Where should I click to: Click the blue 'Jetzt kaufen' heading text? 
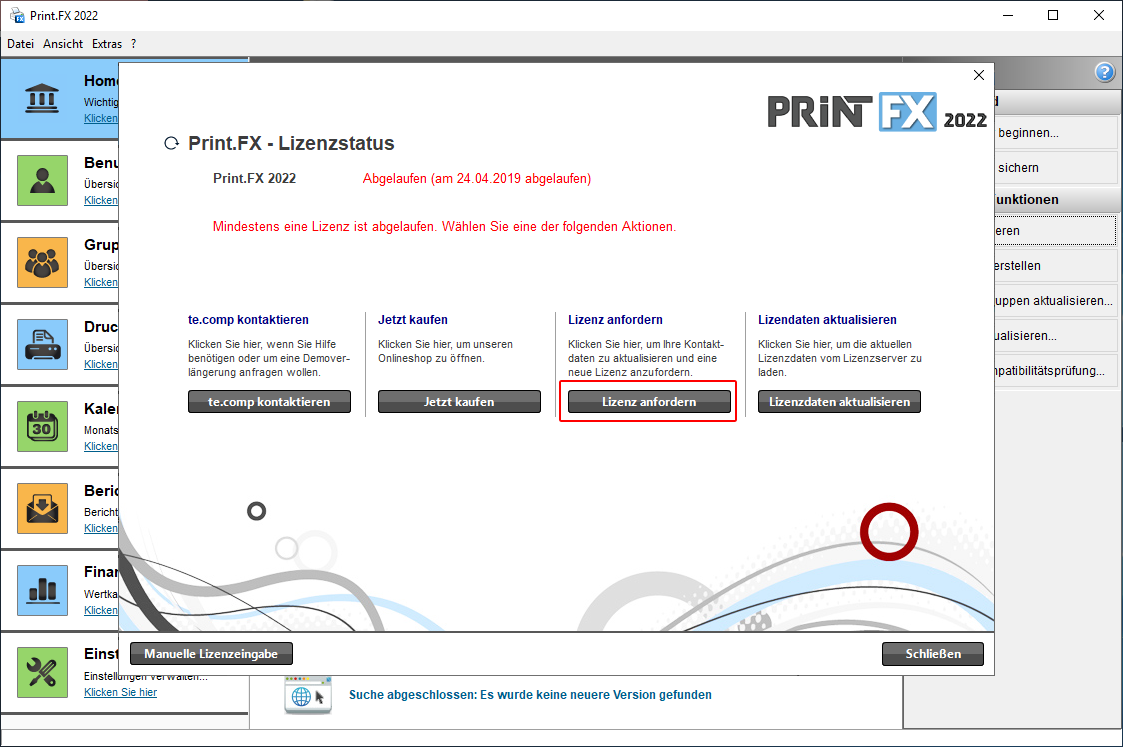tap(413, 319)
